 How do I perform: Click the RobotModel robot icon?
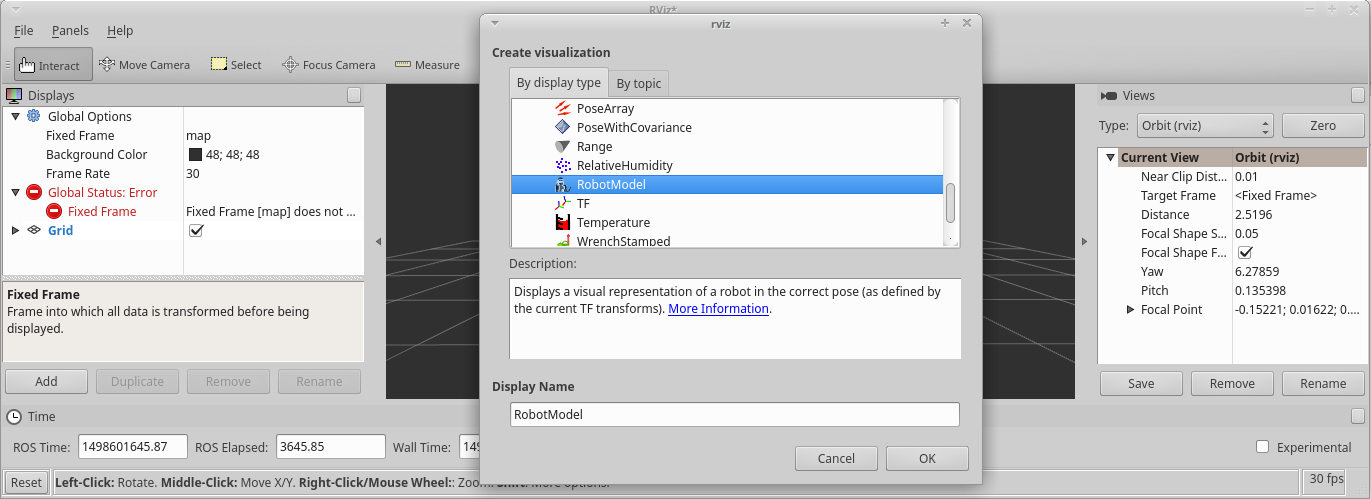[x=562, y=184]
